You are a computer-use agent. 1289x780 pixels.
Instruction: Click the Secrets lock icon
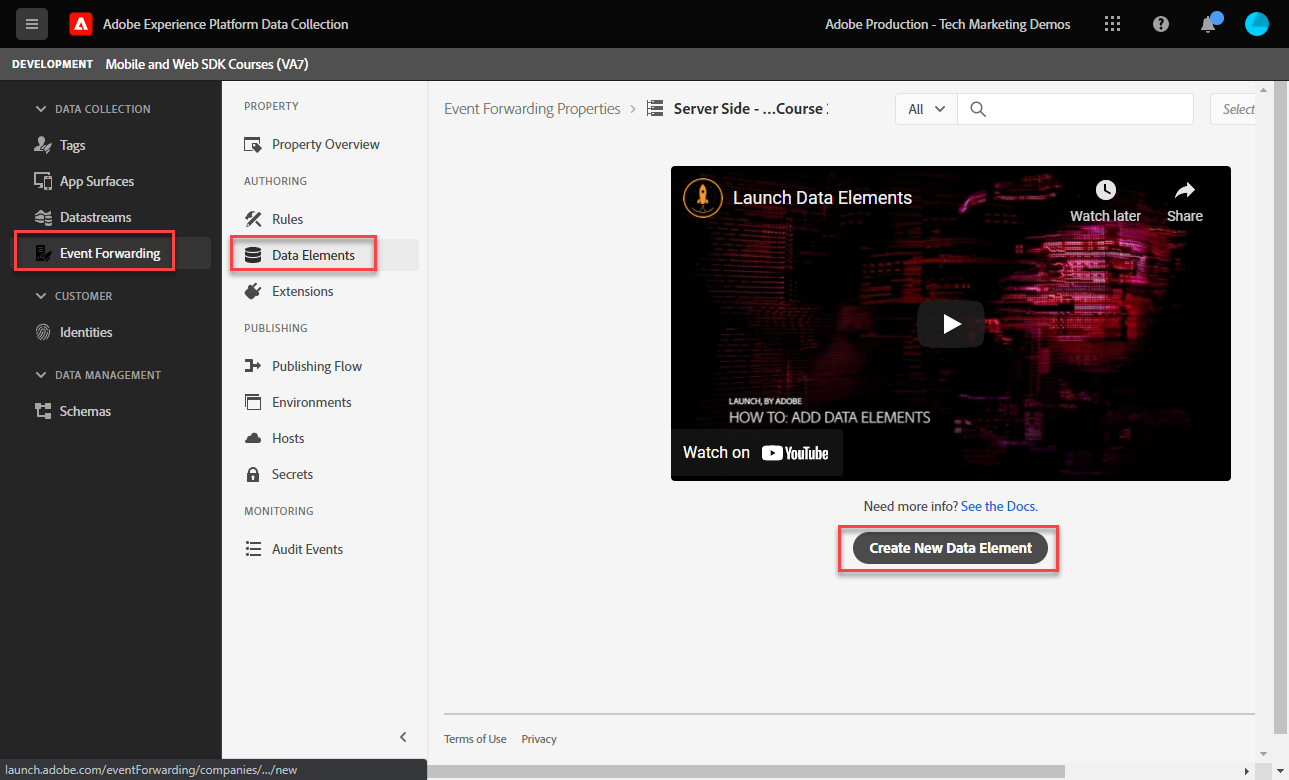pos(253,474)
